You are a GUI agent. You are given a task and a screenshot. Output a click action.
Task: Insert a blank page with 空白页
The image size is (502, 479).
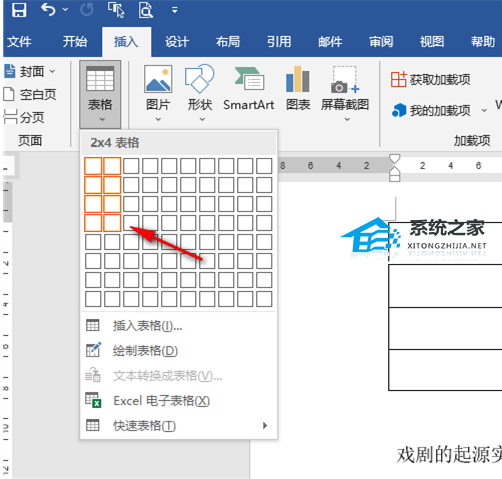click(29, 94)
